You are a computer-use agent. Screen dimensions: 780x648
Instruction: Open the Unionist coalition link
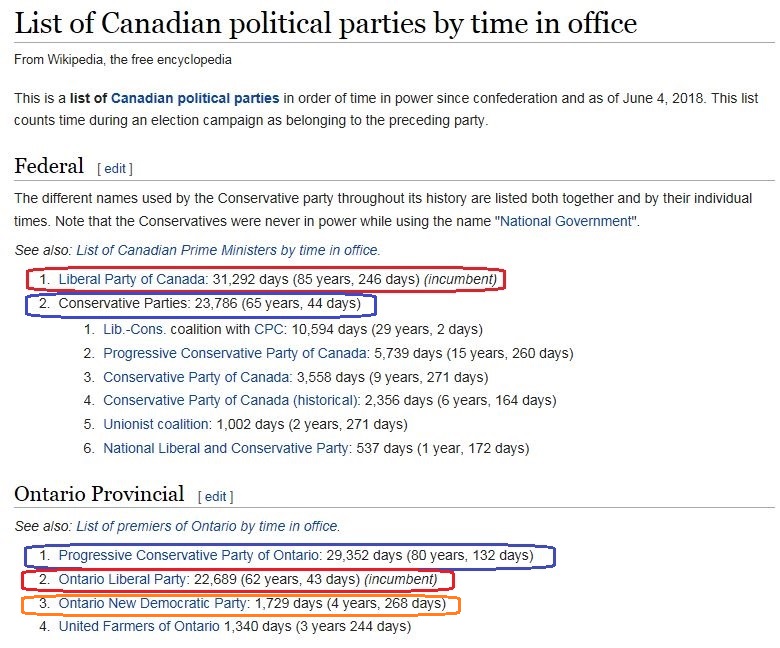pos(157,424)
